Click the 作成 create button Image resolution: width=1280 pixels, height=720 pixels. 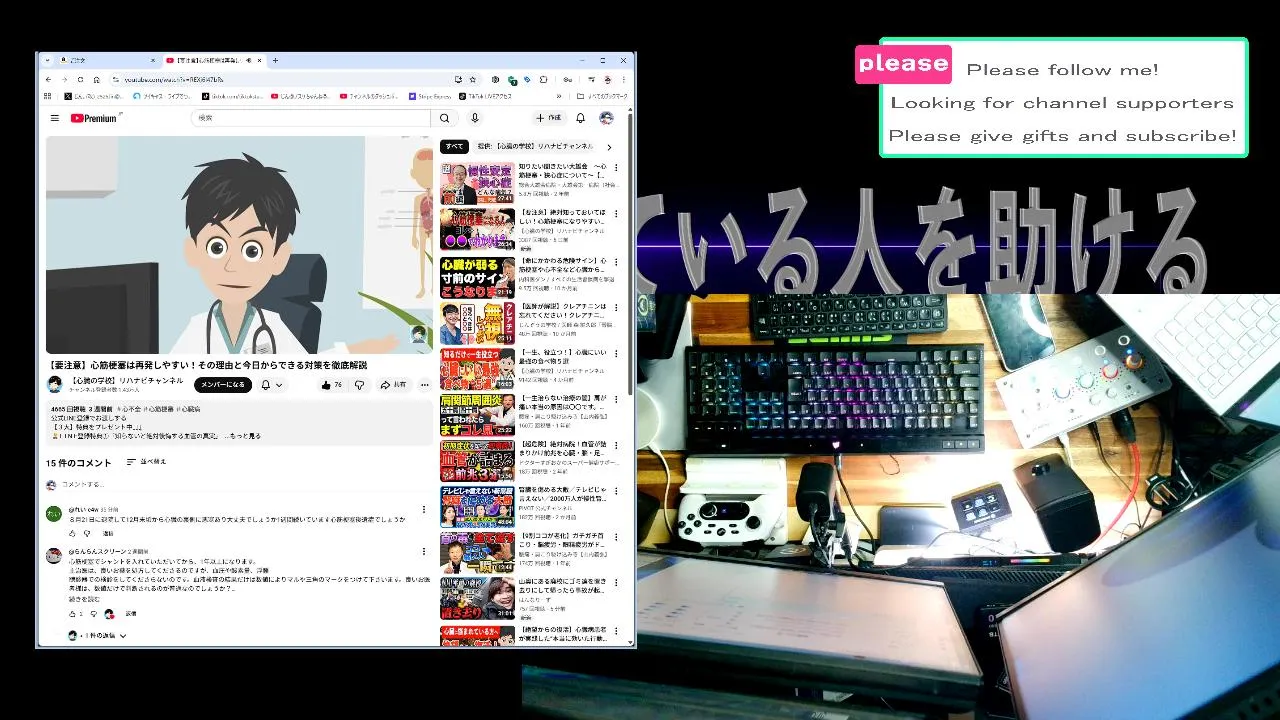[x=549, y=118]
